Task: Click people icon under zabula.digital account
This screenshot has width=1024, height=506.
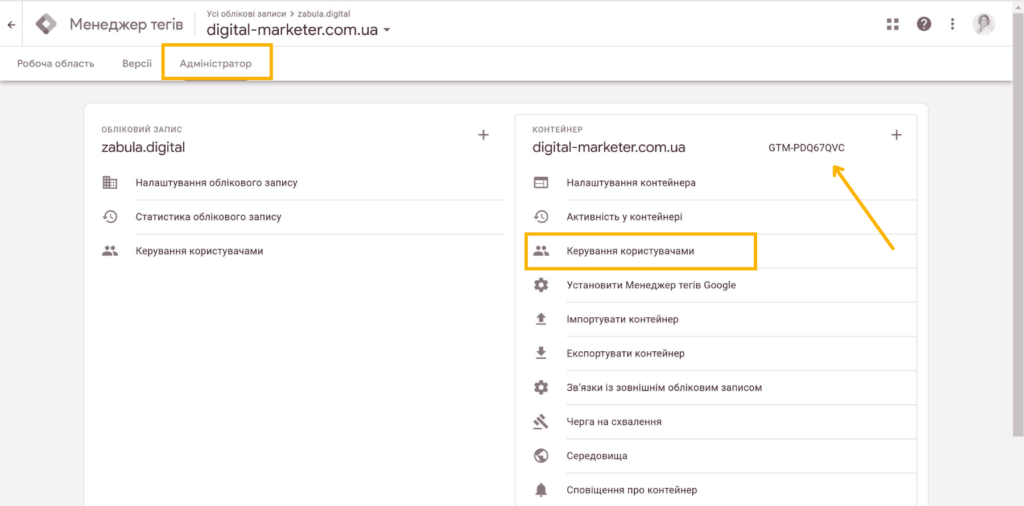Action: 110,251
